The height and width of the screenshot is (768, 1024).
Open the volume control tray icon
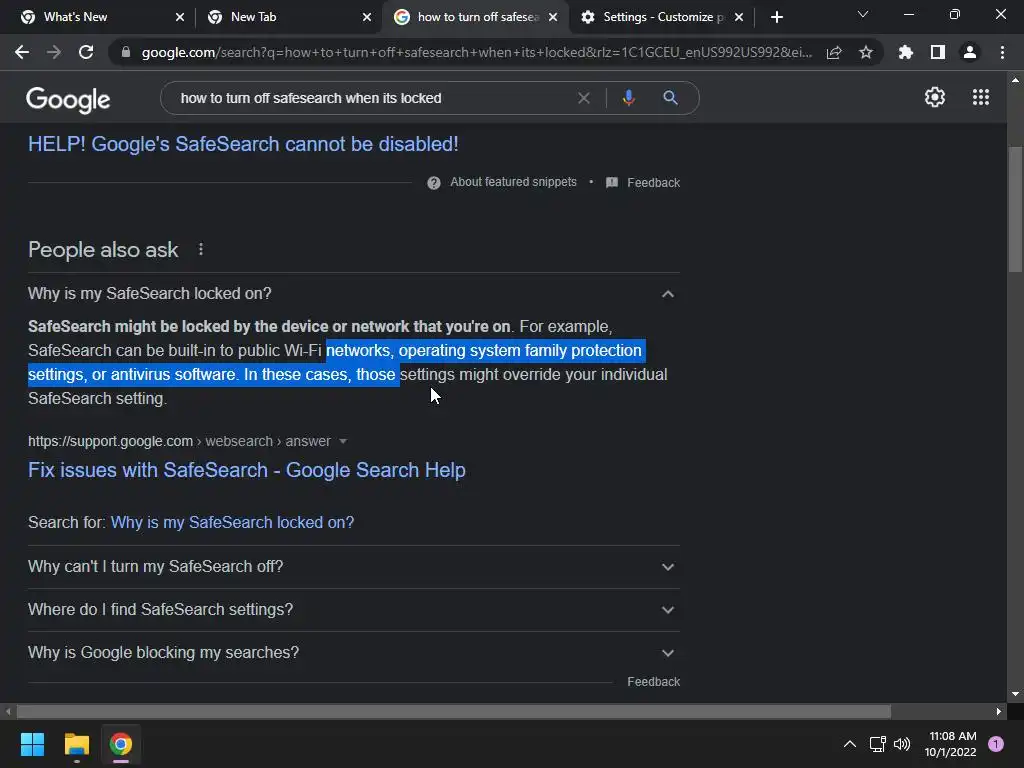902,744
